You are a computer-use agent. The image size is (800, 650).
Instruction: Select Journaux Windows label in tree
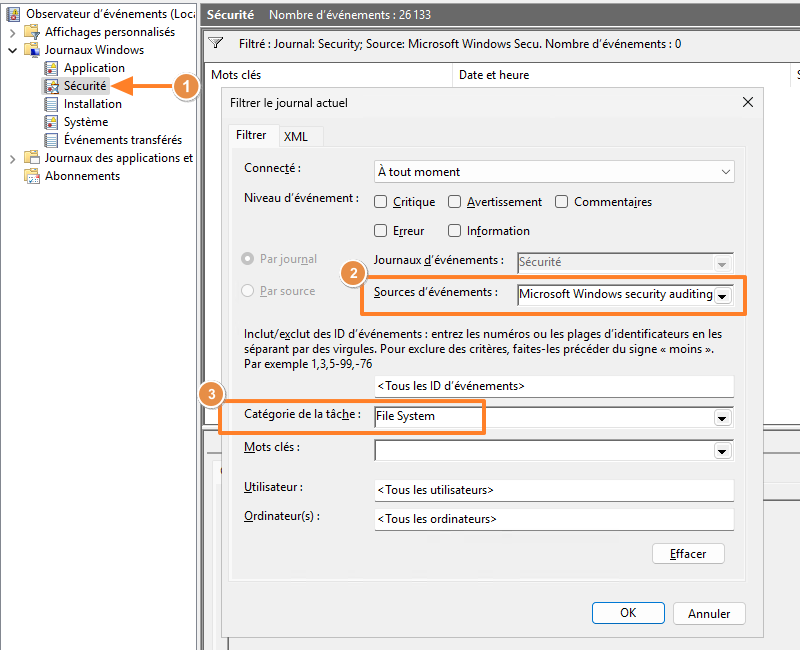coord(94,49)
